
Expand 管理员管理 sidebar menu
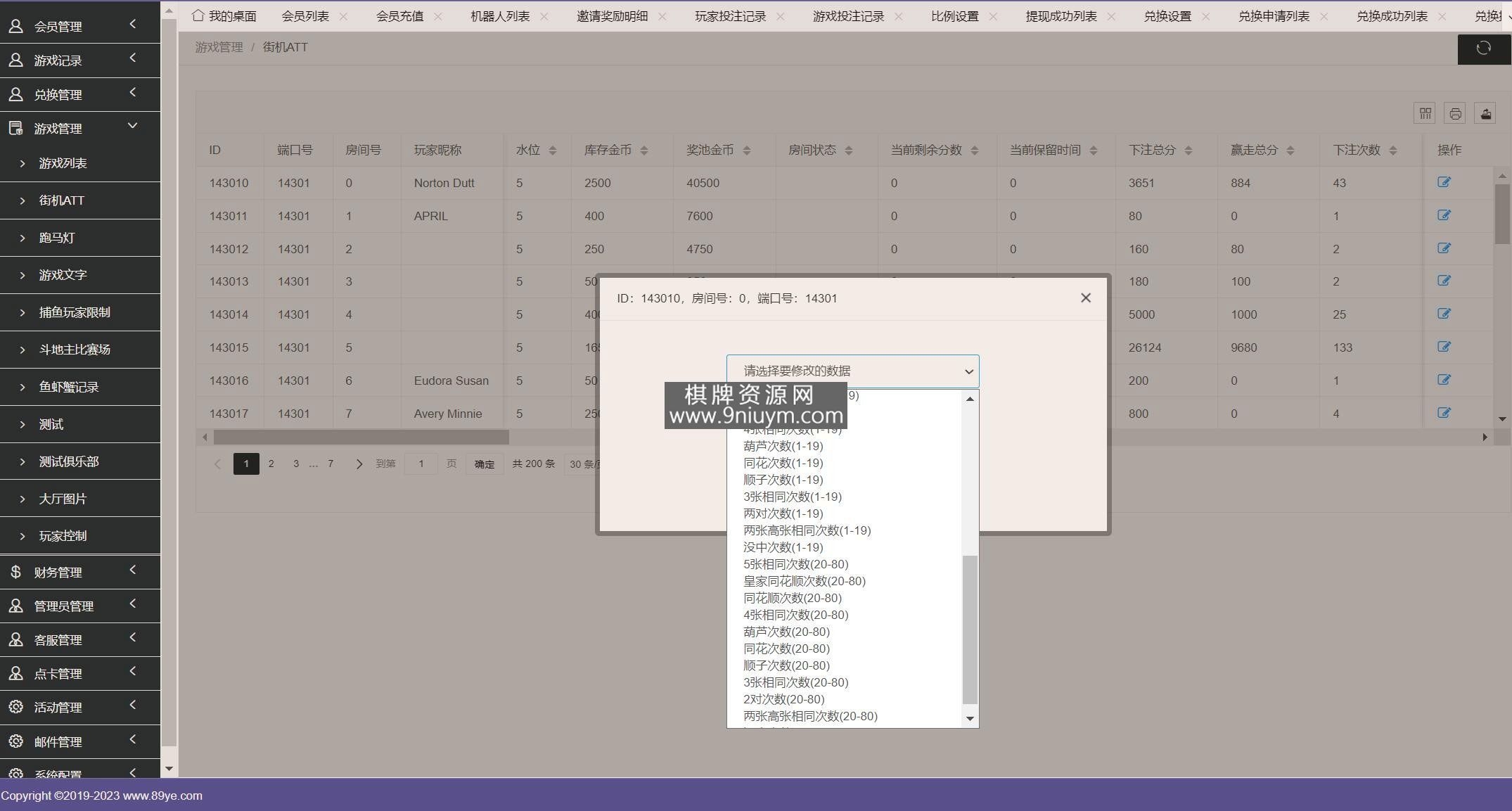point(80,606)
